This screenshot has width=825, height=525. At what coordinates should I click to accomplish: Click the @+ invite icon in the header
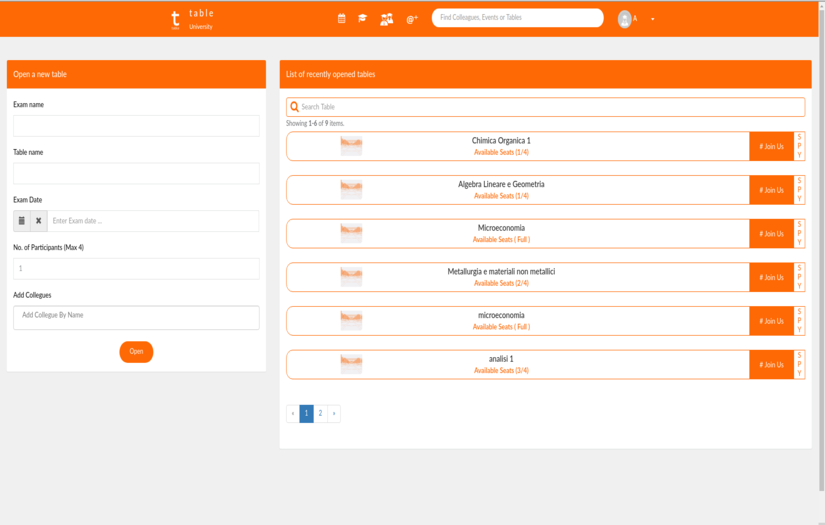pyautogui.click(x=412, y=19)
